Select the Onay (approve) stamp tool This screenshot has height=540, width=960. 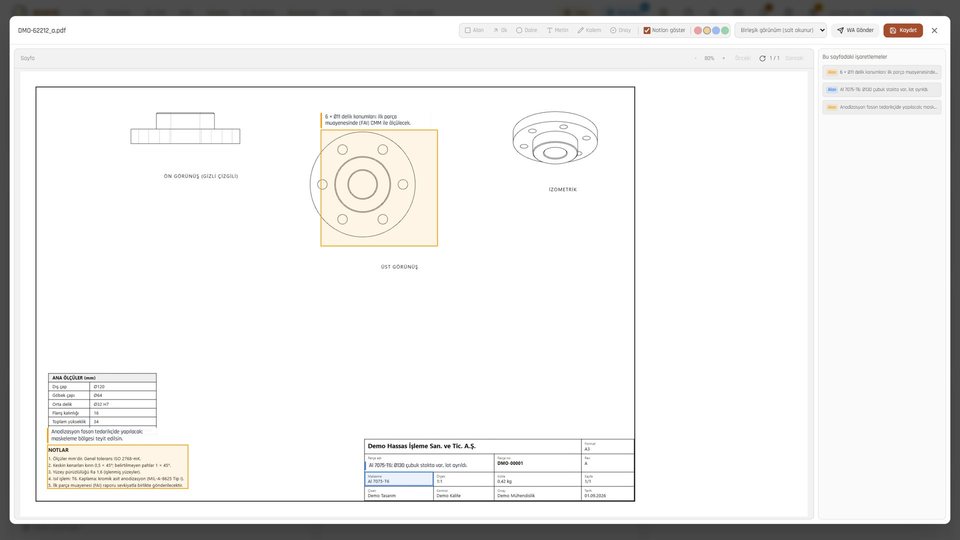pyautogui.click(x=620, y=30)
